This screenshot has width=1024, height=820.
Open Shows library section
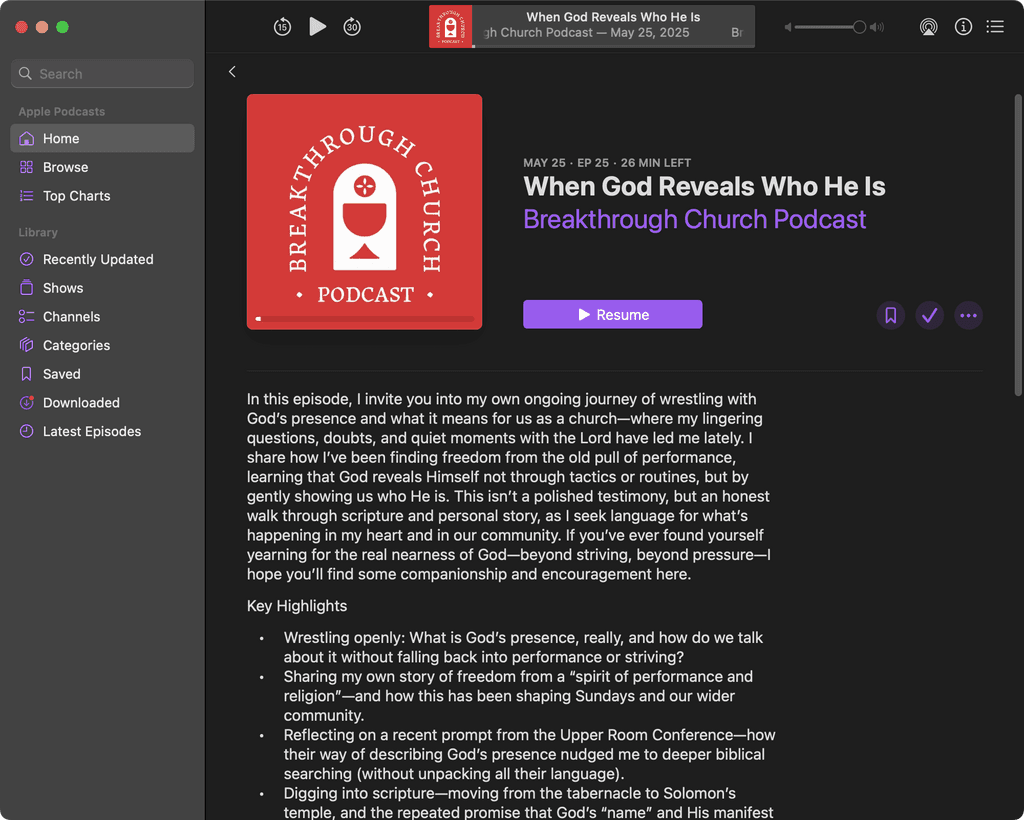(x=103, y=288)
